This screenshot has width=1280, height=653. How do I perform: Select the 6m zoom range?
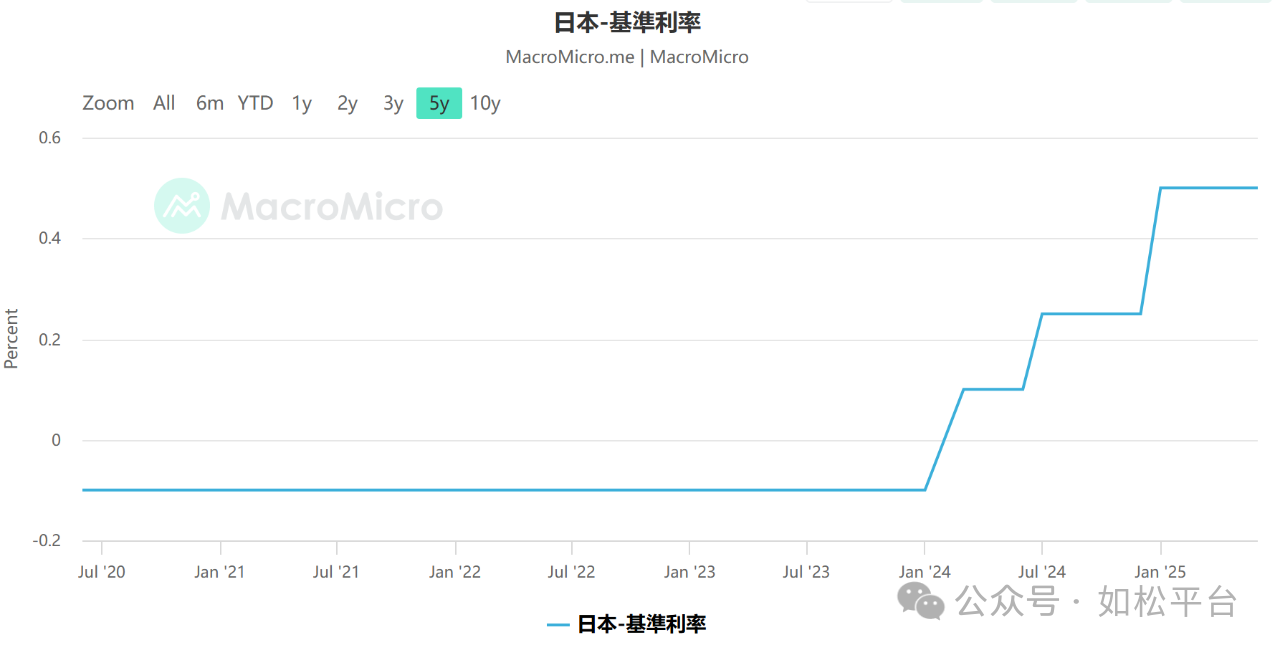[210, 103]
